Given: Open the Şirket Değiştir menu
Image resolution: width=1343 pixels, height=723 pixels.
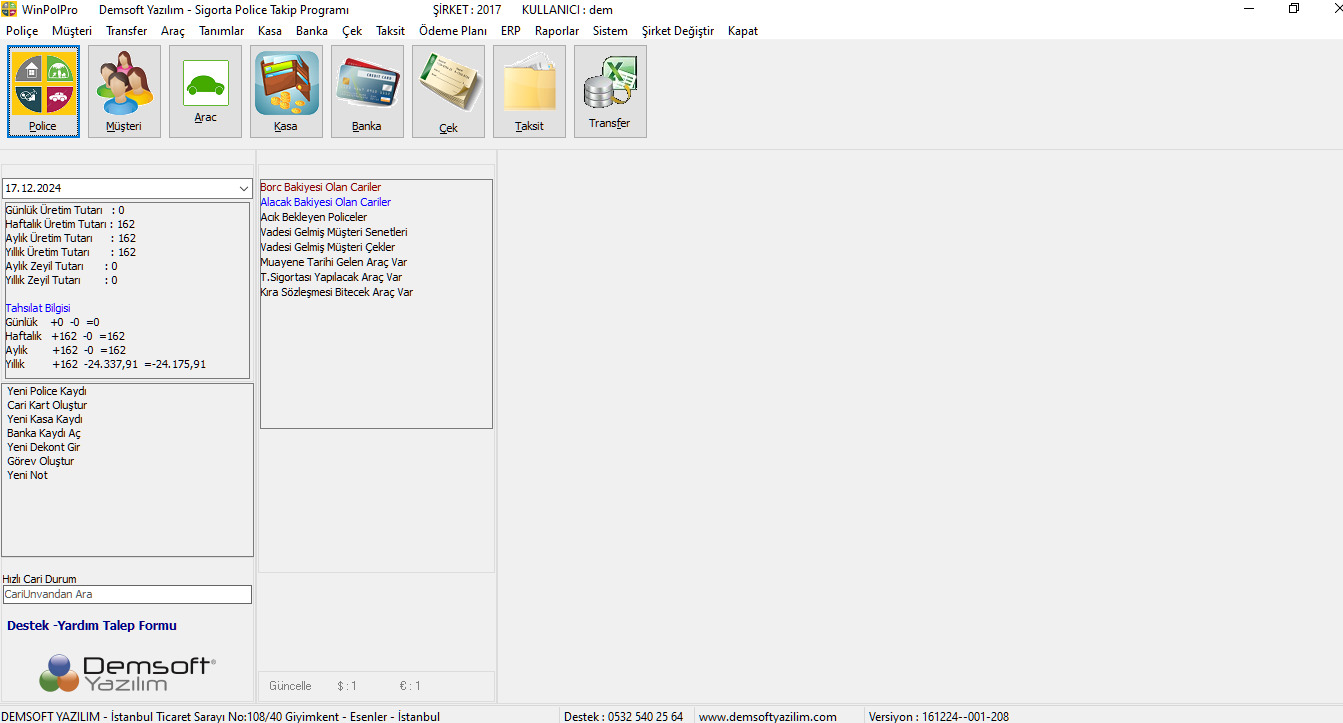Looking at the screenshot, I should click(677, 31).
